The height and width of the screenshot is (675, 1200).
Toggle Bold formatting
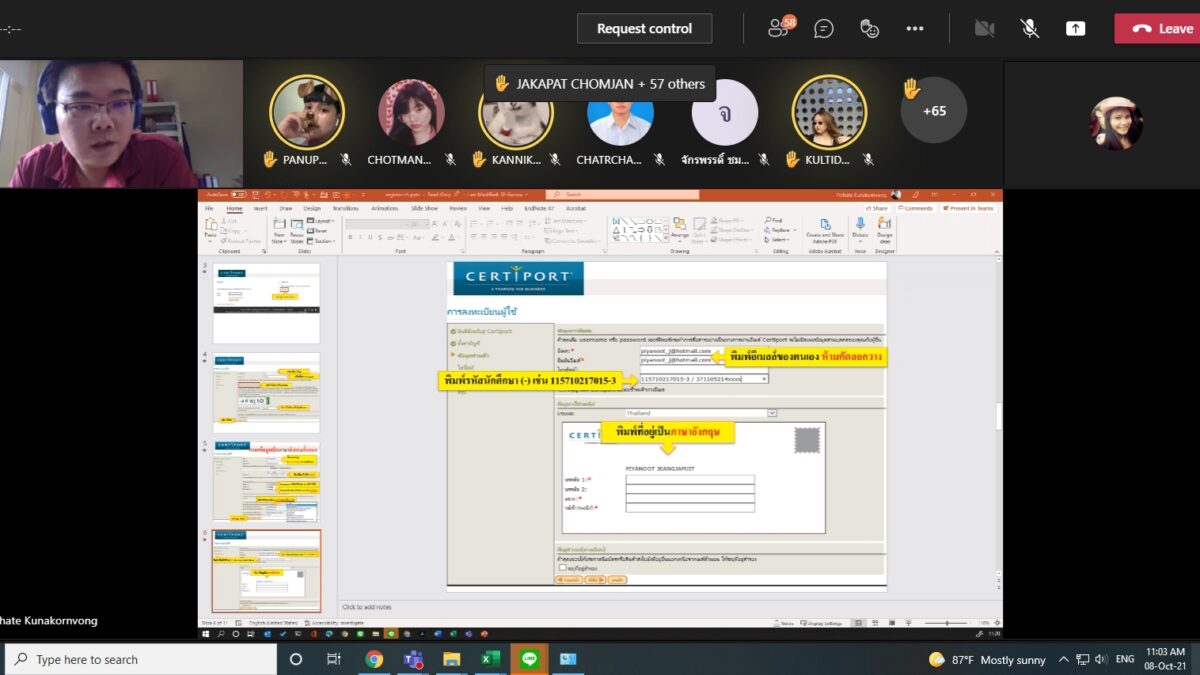click(352, 237)
